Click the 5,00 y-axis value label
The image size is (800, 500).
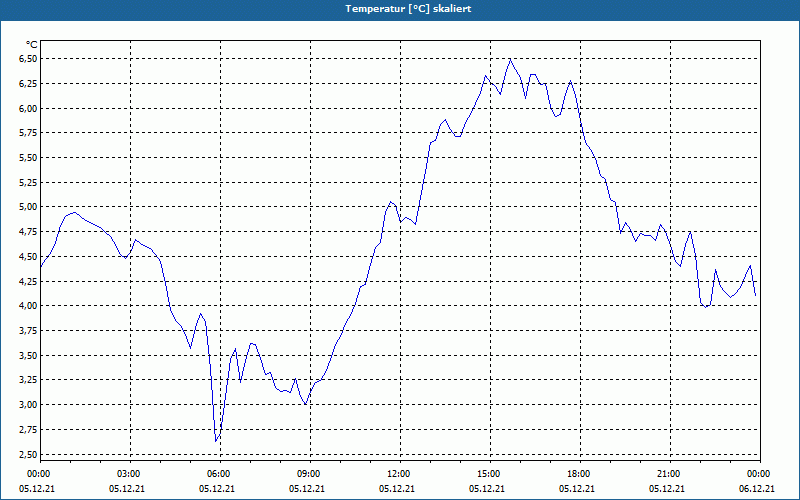coord(29,207)
